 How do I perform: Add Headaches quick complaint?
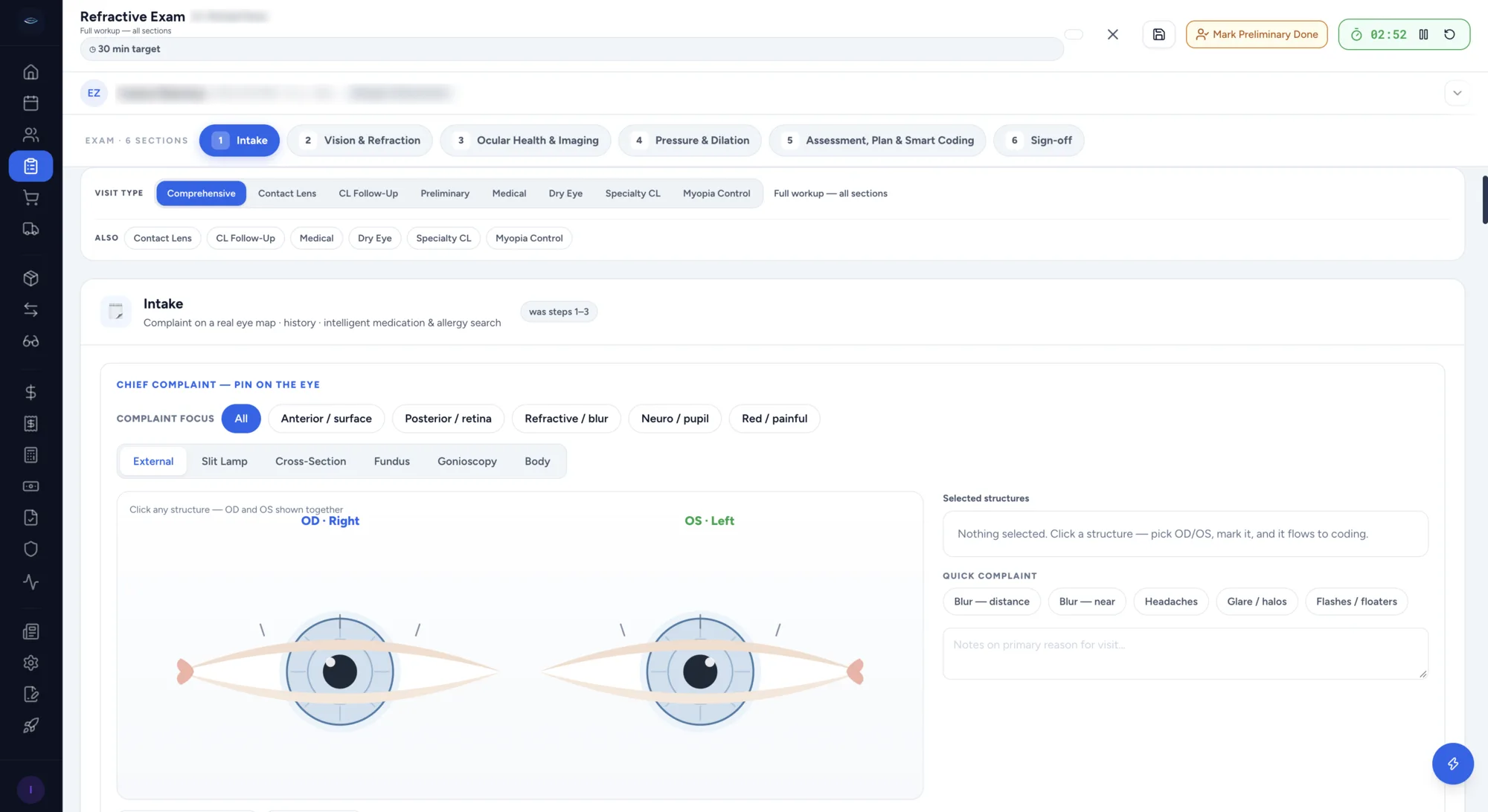[1171, 602]
